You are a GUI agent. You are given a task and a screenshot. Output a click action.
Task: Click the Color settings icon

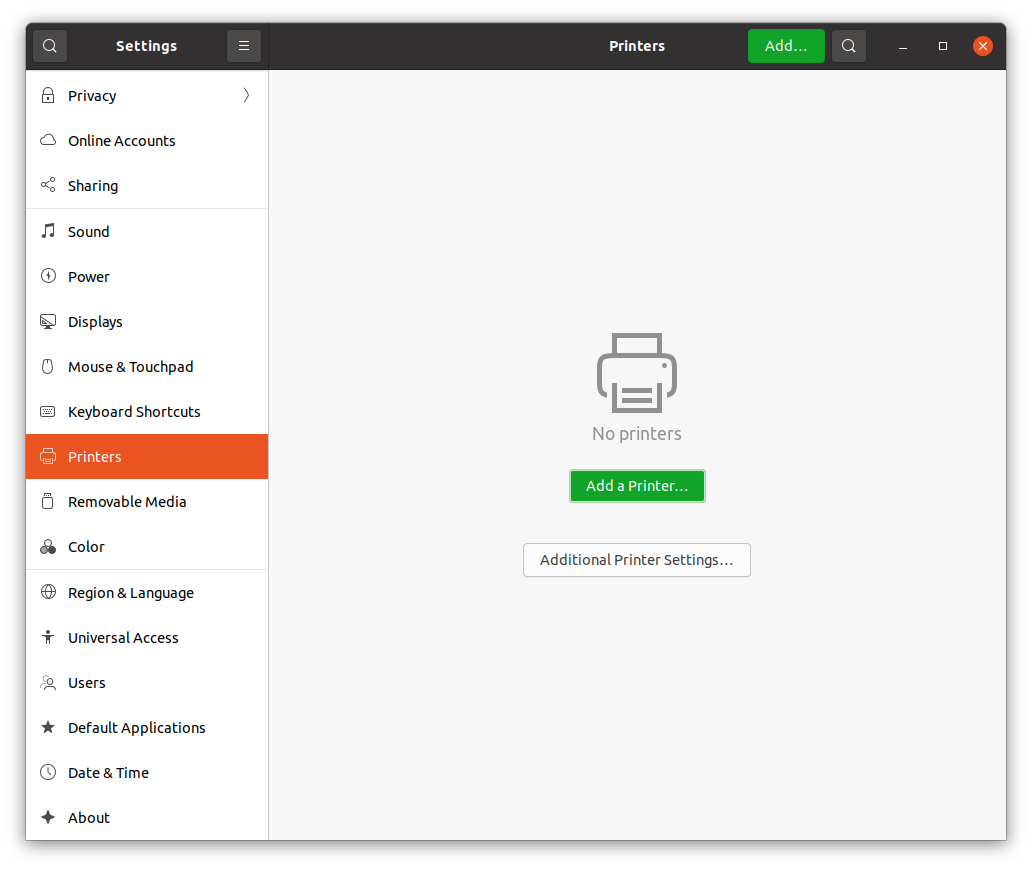pyautogui.click(x=48, y=547)
